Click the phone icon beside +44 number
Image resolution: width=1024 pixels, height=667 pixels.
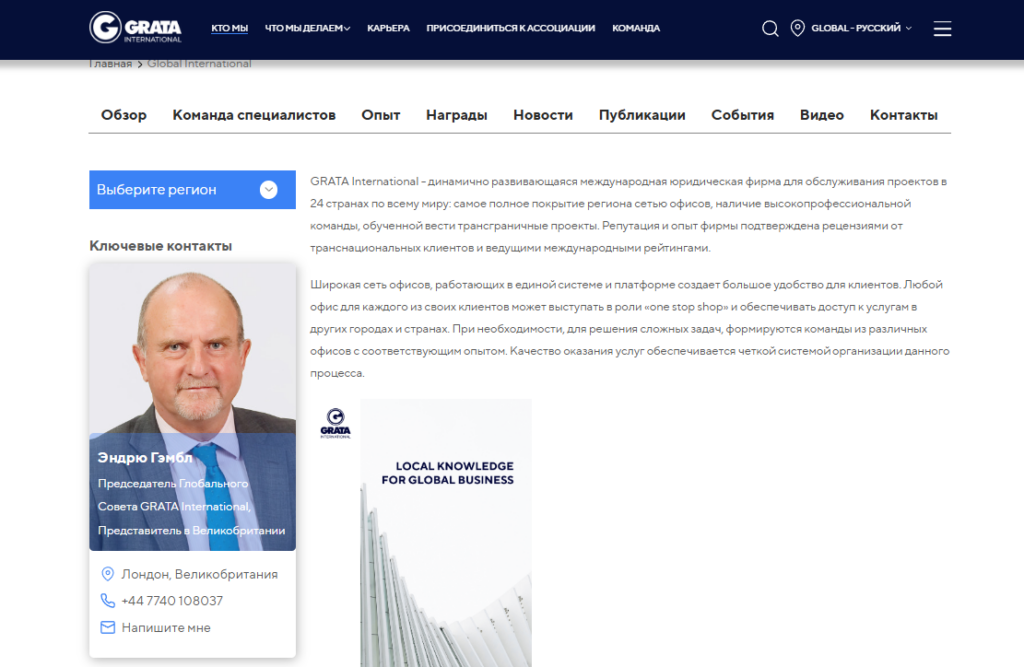point(108,600)
